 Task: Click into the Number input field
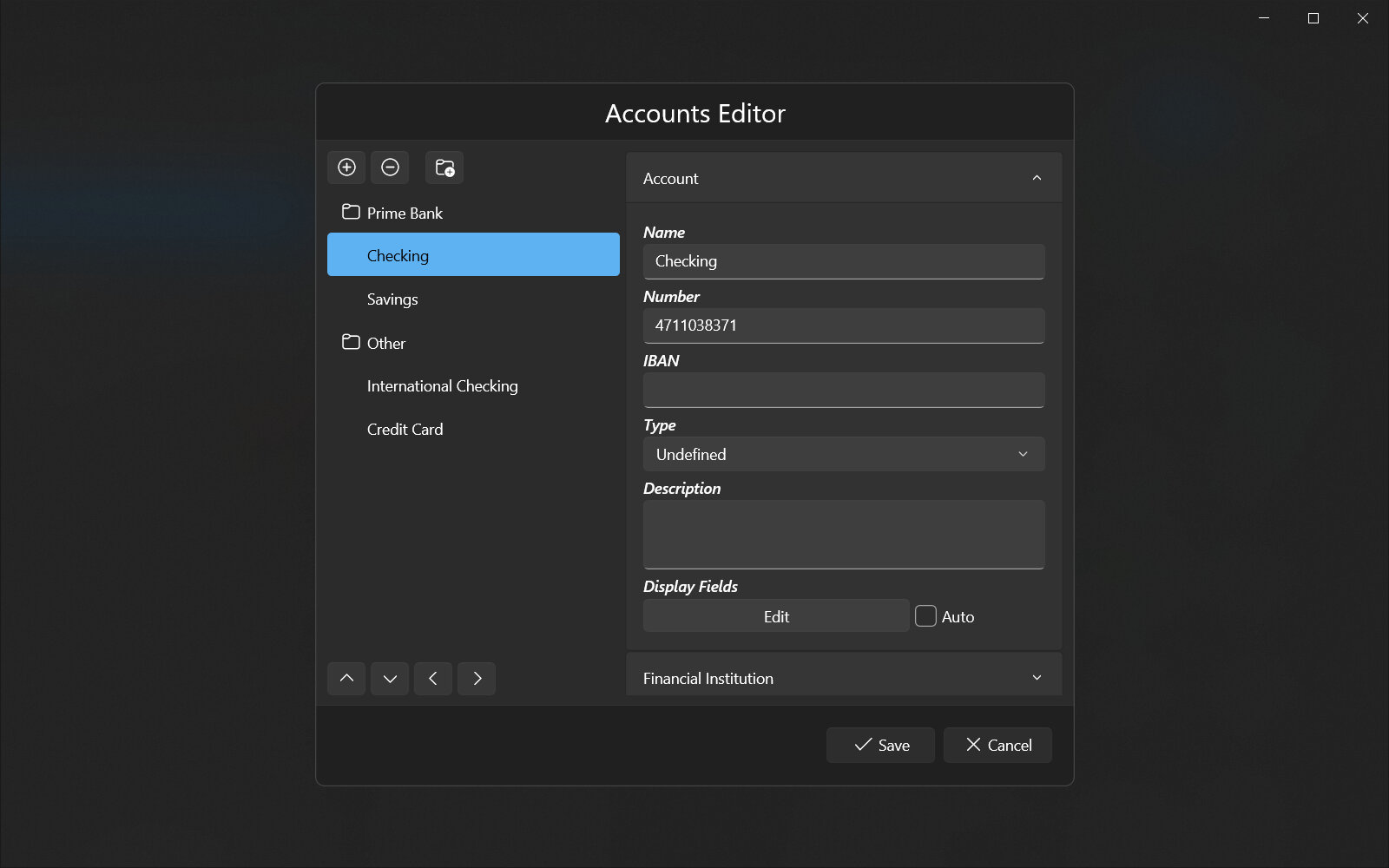click(x=844, y=325)
